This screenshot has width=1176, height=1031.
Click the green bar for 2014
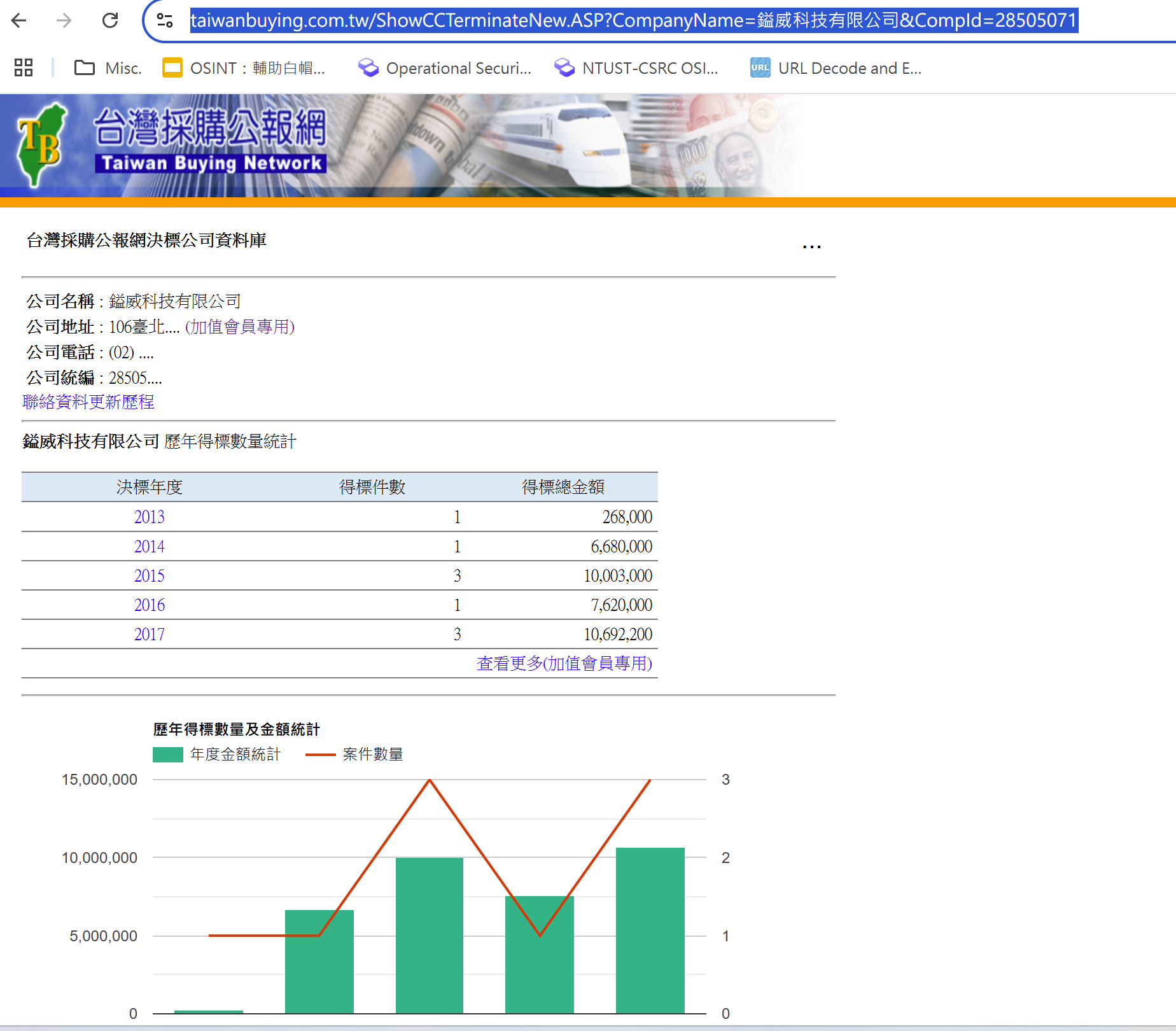(319, 962)
